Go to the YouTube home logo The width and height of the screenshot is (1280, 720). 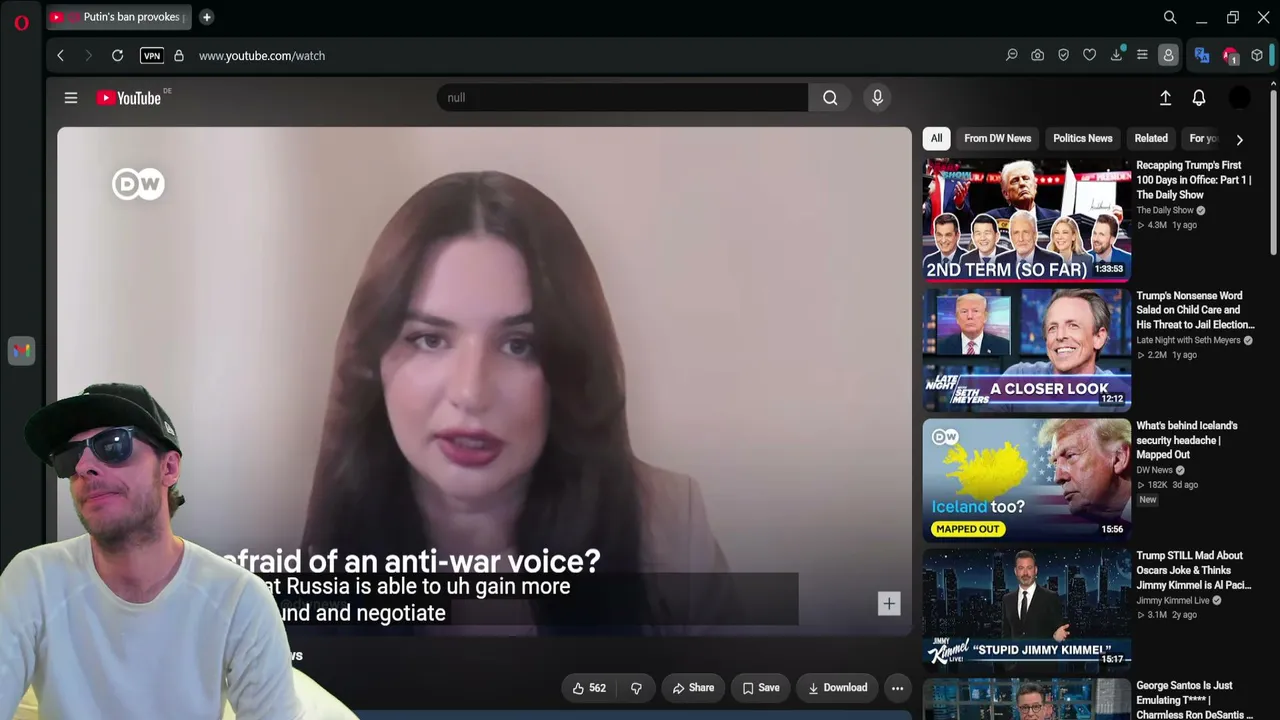pos(129,98)
